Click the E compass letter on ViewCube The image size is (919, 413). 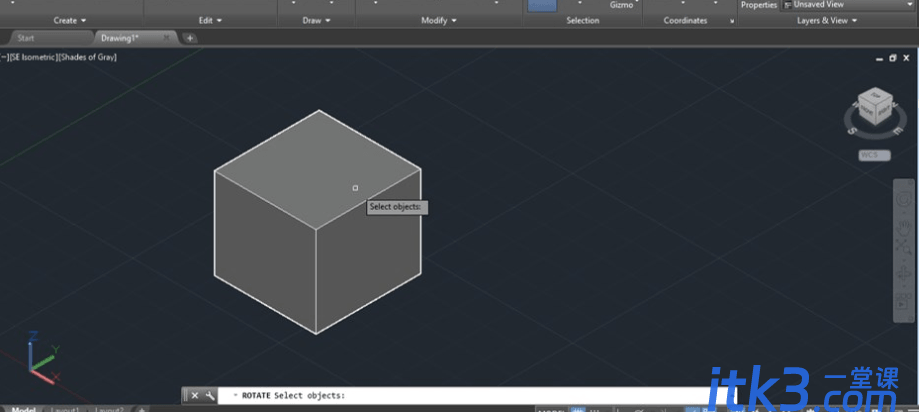click(x=897, y=131)
